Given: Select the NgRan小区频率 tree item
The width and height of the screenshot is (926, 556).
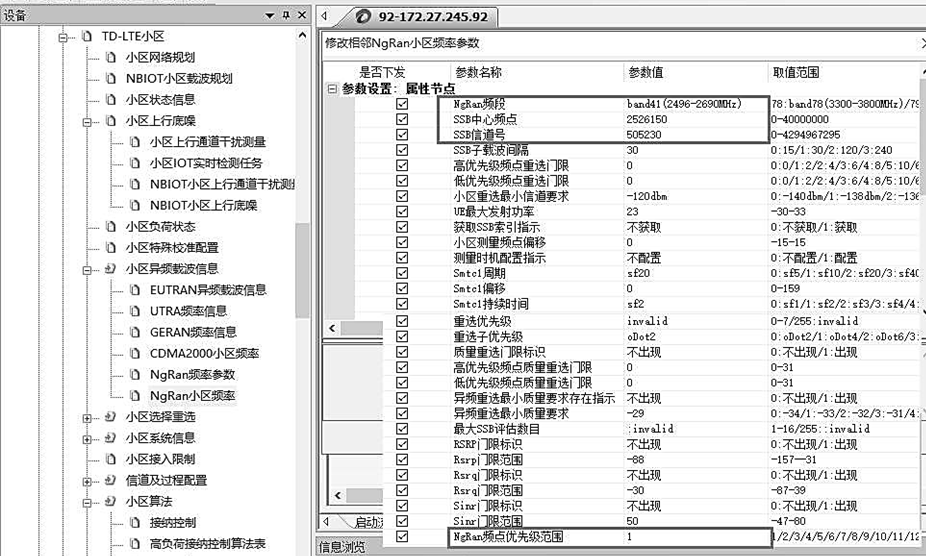Looking at the screenshot, I should click(x=192, y=396).
